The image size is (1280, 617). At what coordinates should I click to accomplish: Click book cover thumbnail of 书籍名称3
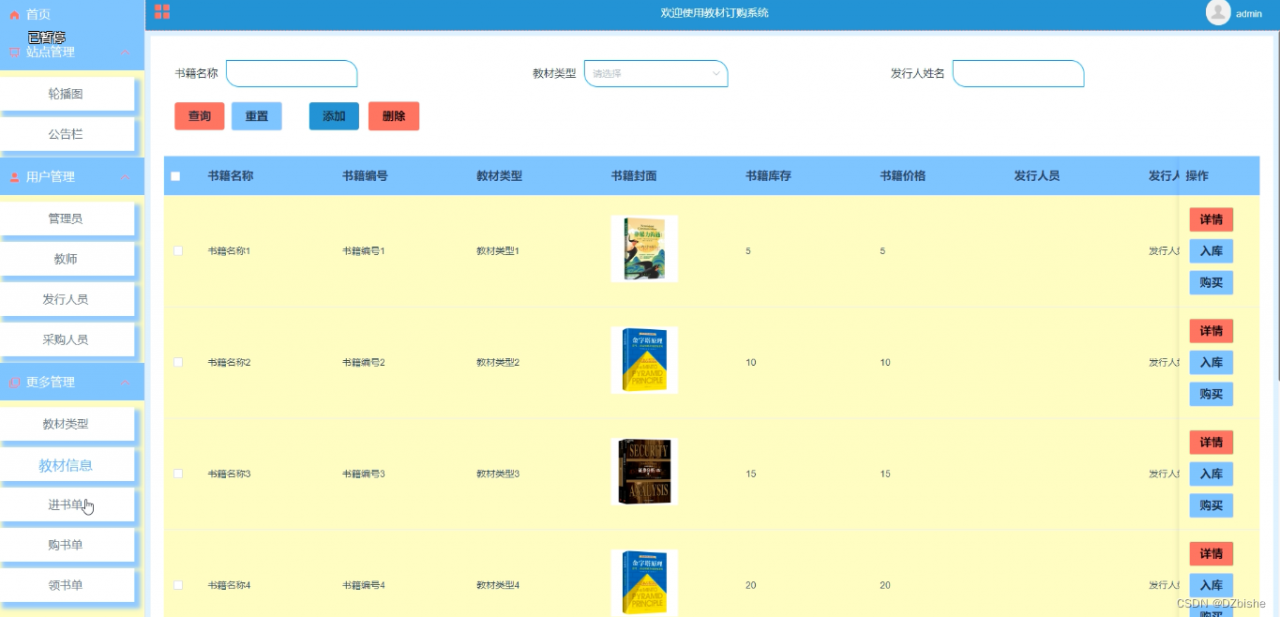[644, 471]
